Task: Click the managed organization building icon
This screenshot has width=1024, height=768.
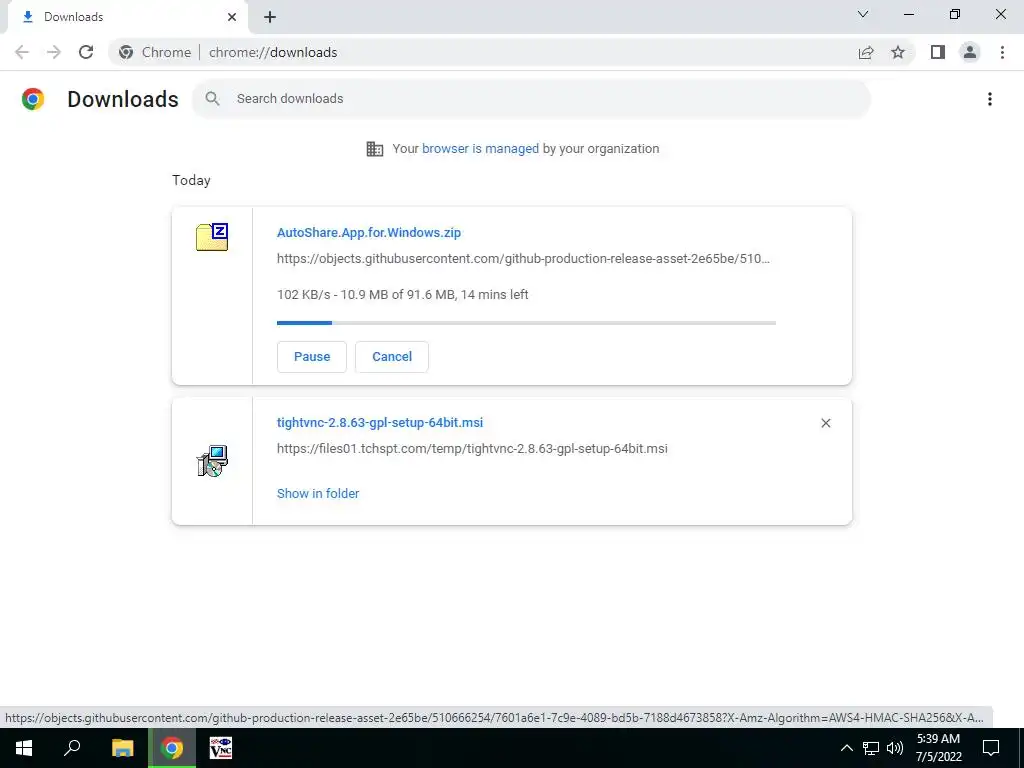Action: point(375,149)
